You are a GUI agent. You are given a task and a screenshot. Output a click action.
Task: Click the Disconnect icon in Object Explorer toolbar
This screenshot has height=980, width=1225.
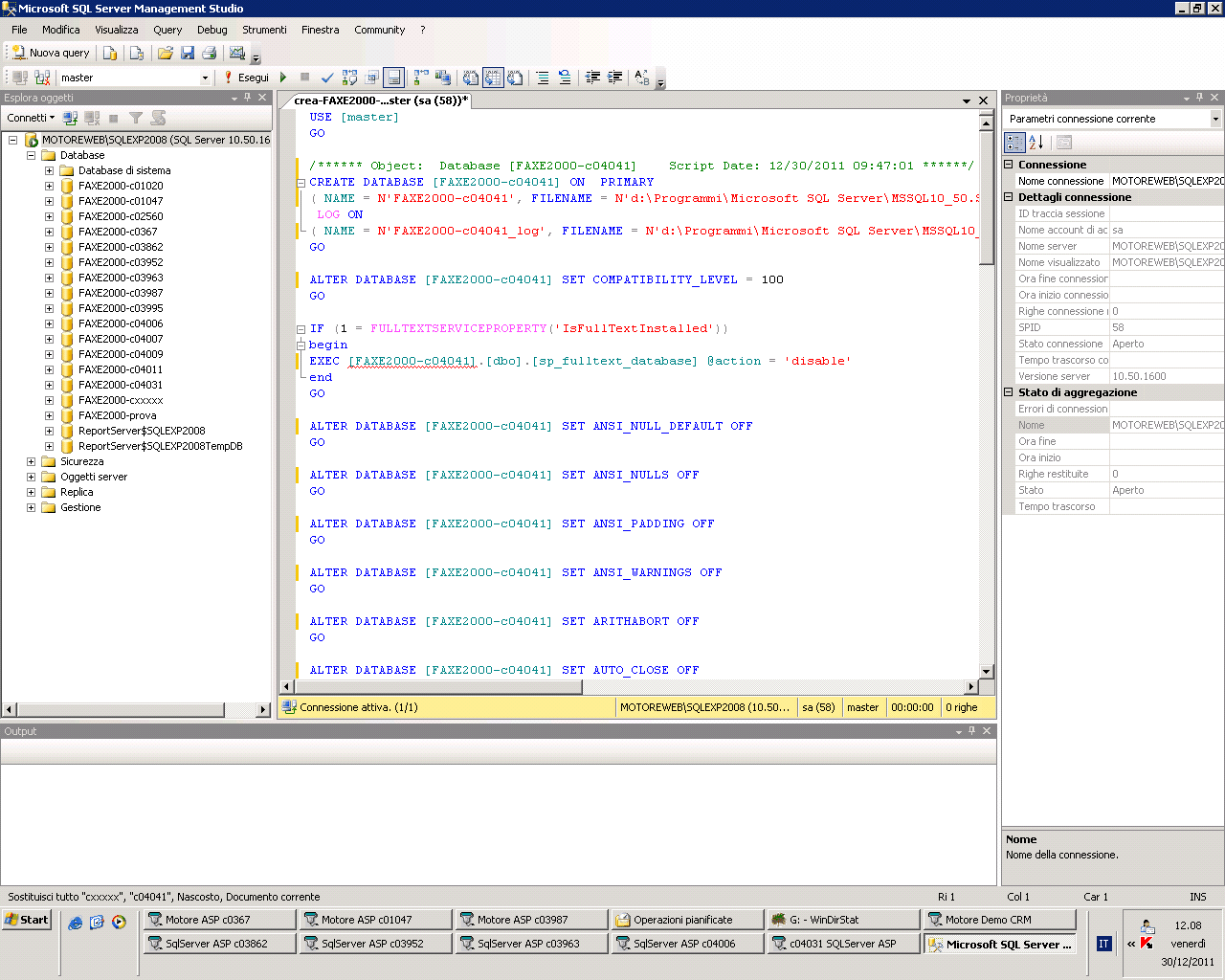[x=92, y=118]
